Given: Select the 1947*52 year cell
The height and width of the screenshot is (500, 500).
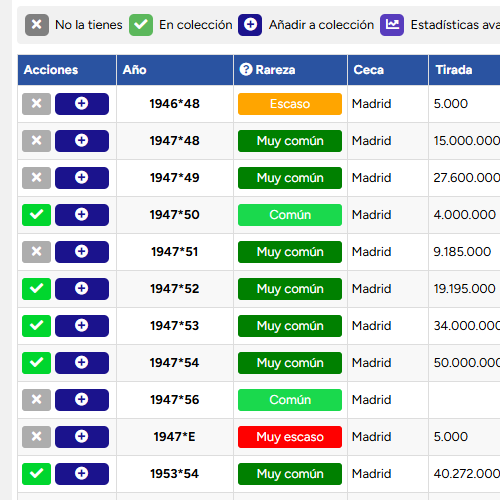Looking at the screenshot, I should coord(175,289).
